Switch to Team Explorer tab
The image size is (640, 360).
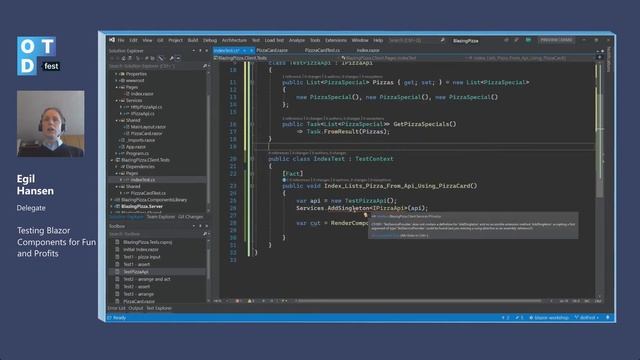[x=161, y=217]
